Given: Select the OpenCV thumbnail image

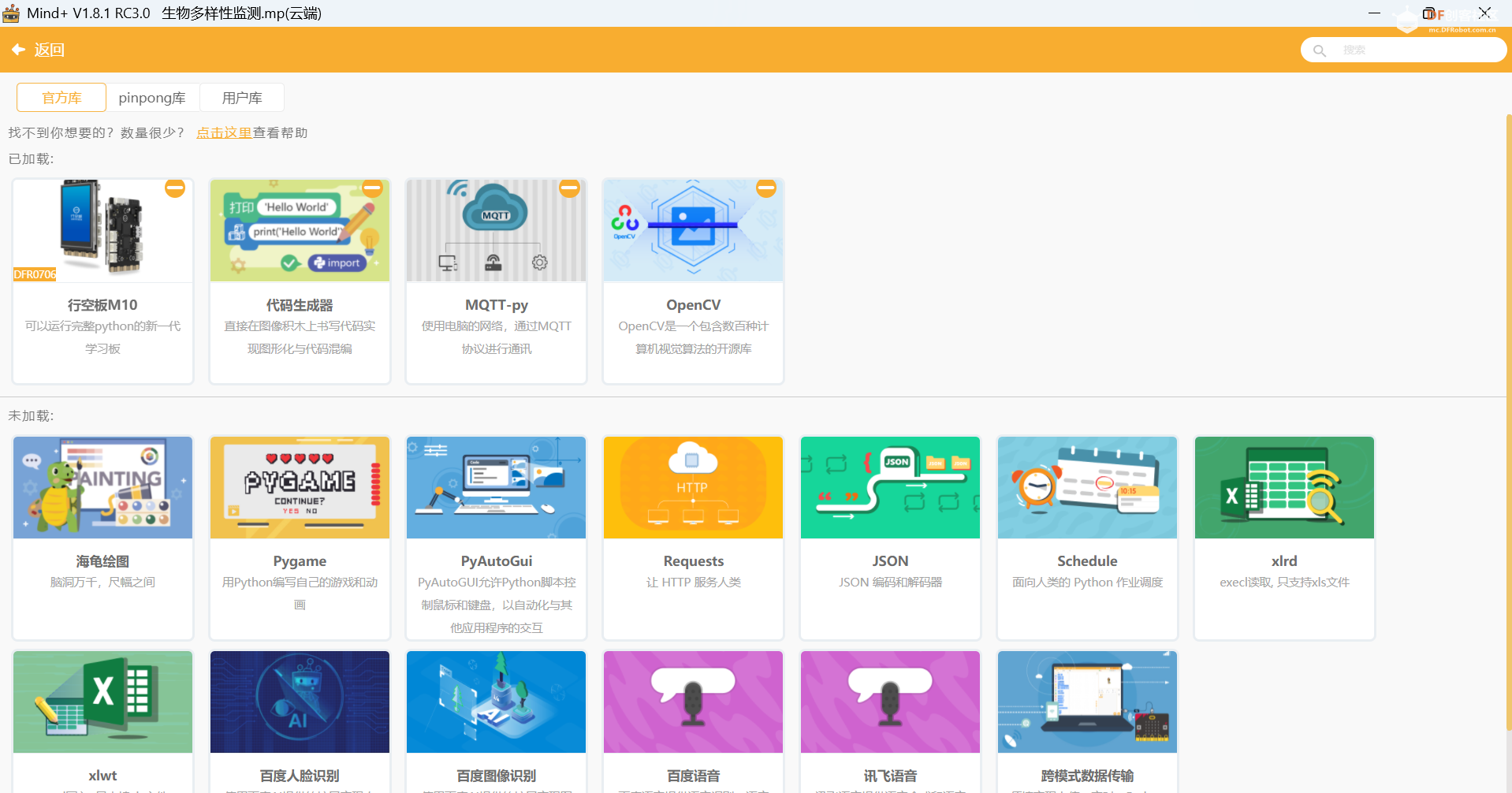Looking at the screenshot, I should coord(694,230).
